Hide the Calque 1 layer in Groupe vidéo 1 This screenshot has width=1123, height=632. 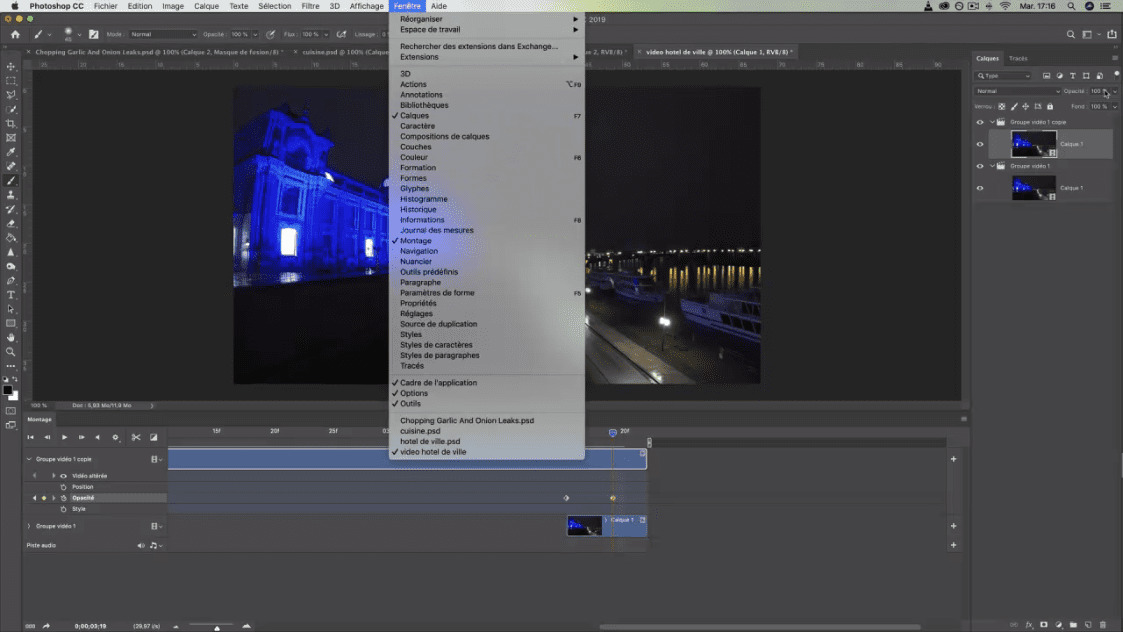[x=980, y=187]
